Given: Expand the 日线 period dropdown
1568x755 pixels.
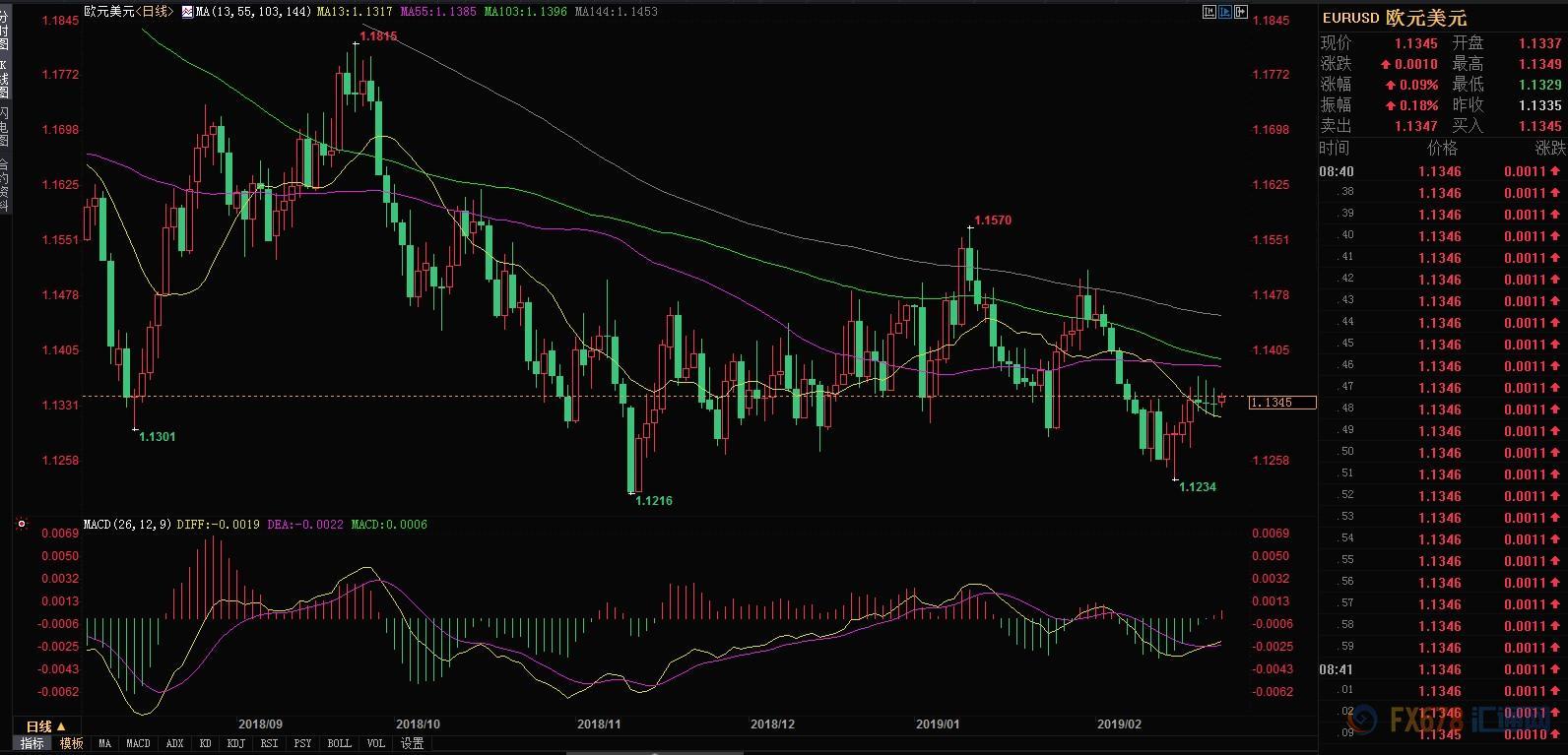Looking at the screenshot, I should point(45,726).
